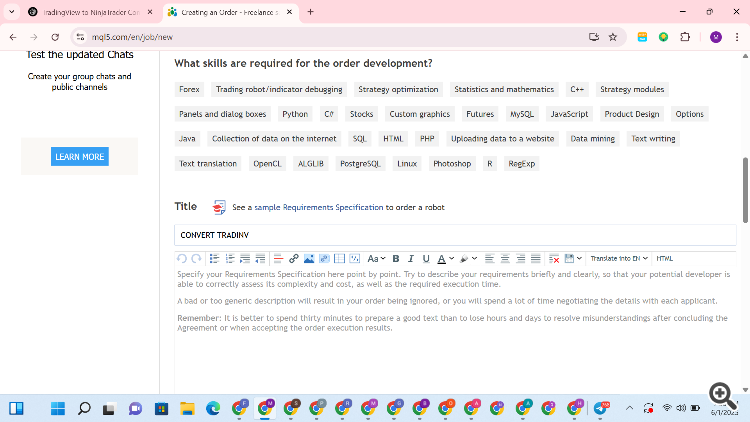Open a new browser tab
The width and height of the screenshot is (750, 422).
click(310, 12)
